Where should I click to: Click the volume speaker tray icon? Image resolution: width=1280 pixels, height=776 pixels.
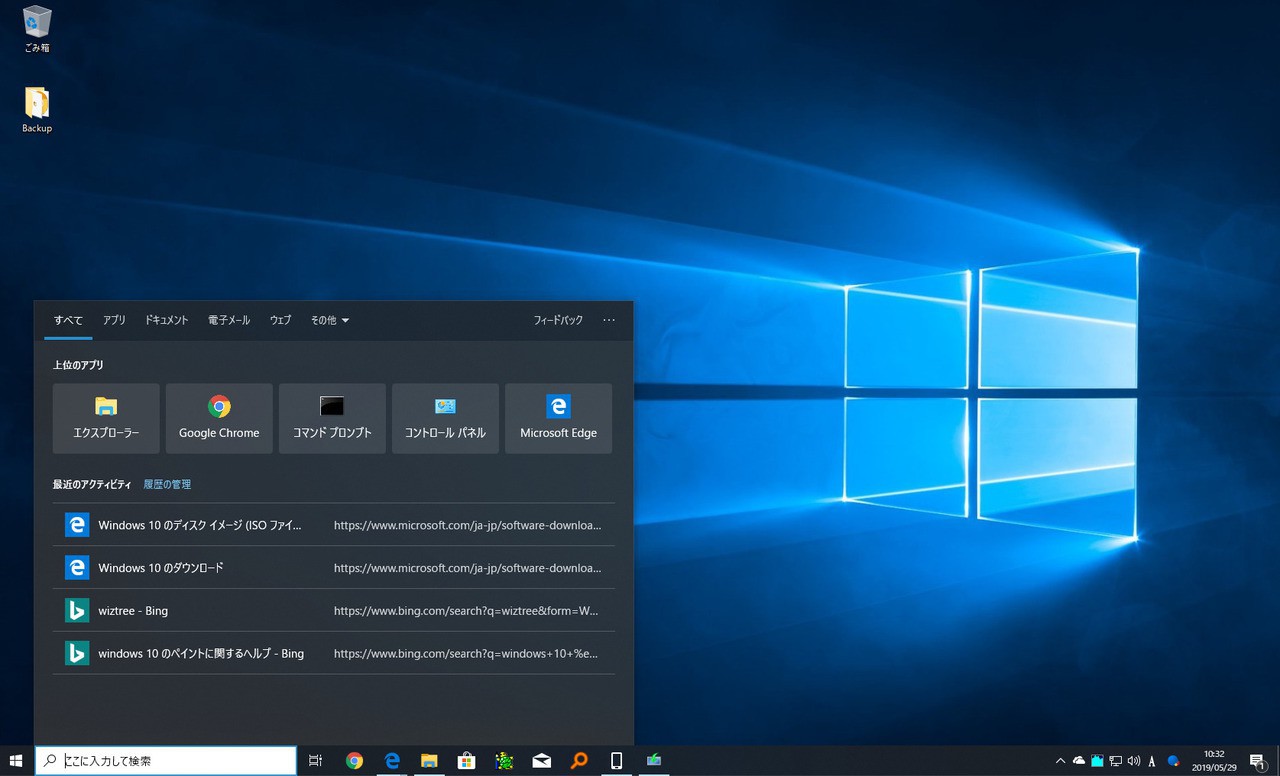pyautogui.click(x=1133, y=761)
